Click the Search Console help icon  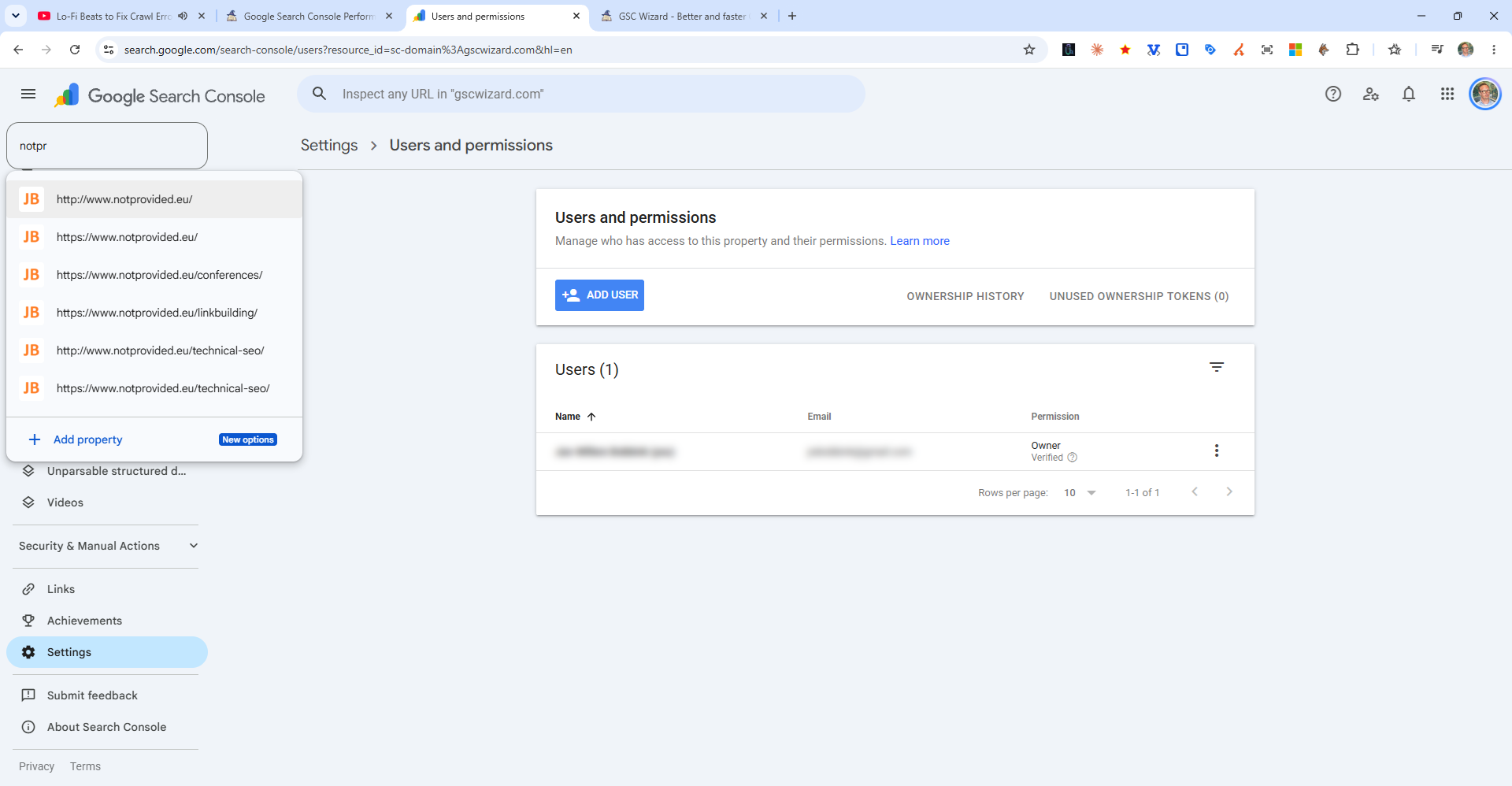pos(1332,95)
